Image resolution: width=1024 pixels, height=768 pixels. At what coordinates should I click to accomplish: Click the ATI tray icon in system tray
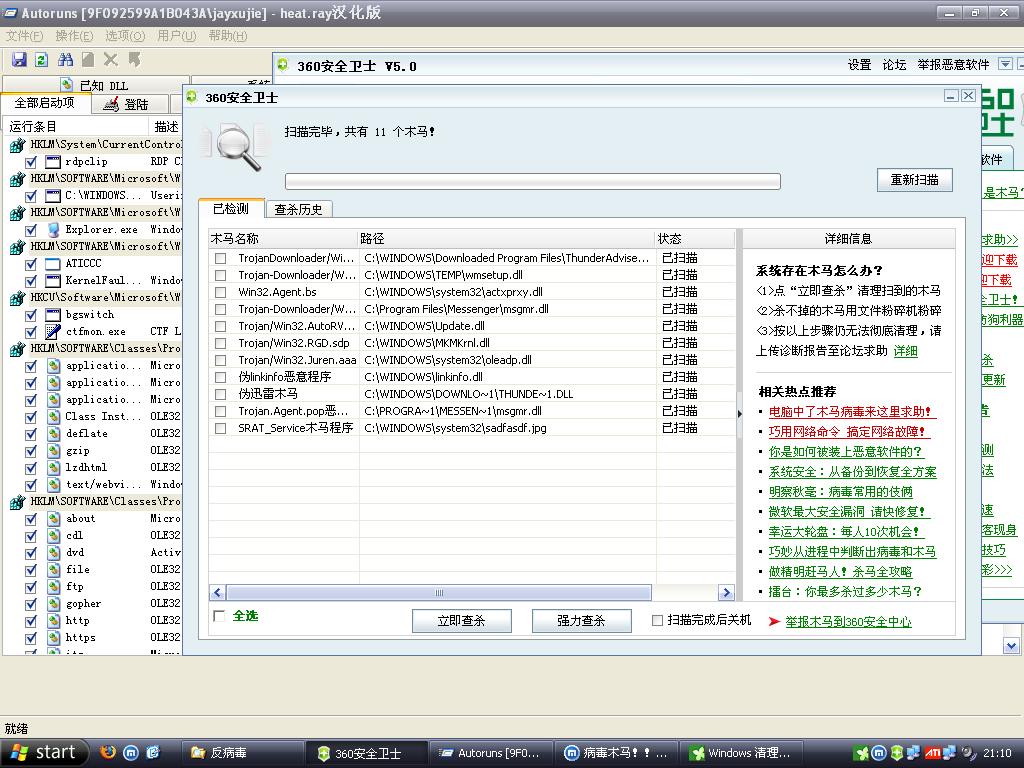pos(932,753)
